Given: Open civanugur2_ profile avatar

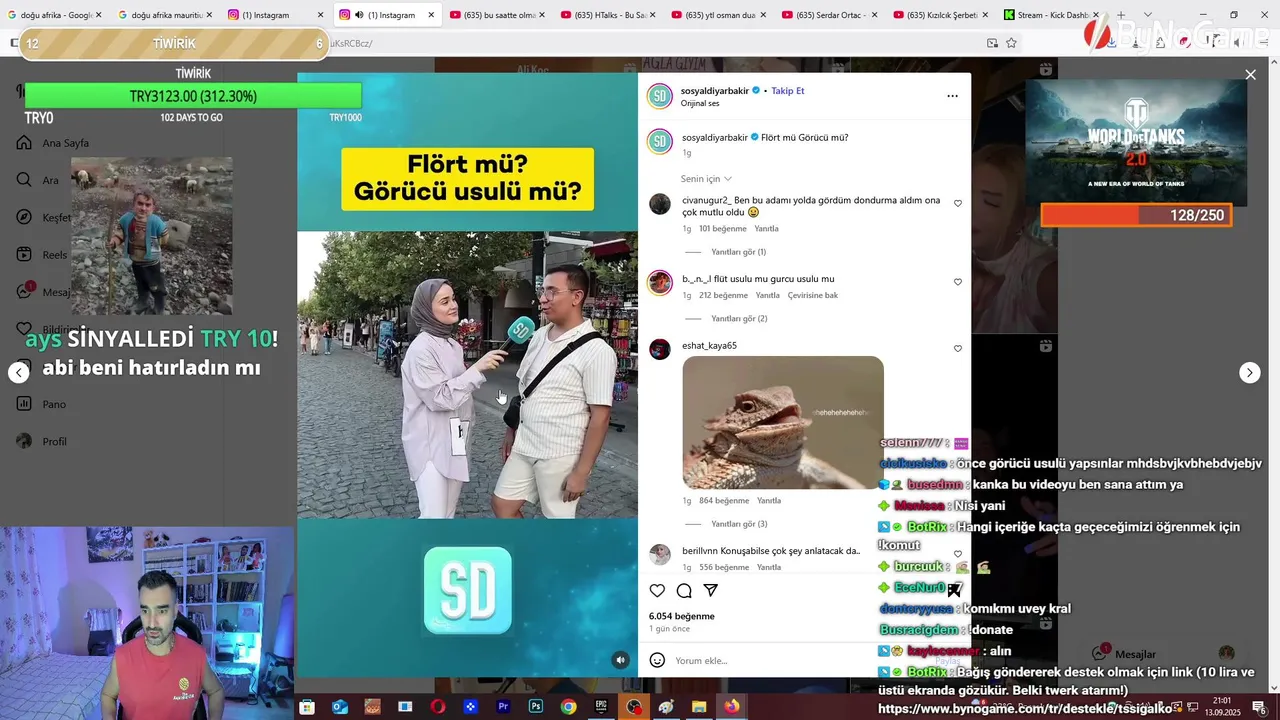Looking at the screenshot, I should click(x=660, y=204).
